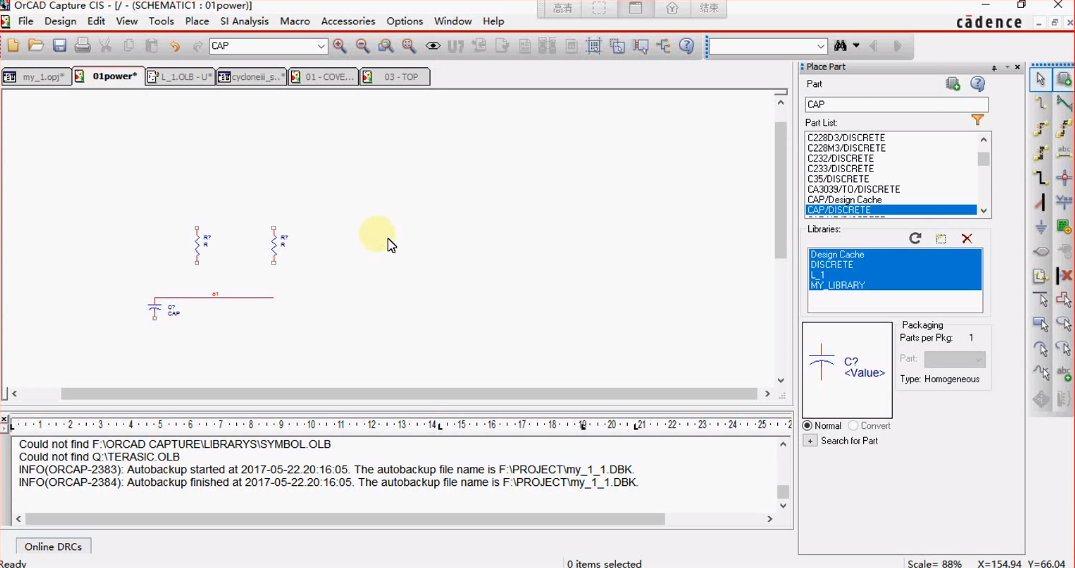Click the Snap to Grid toolbar icon
The image size is (1075, 568).
click(594, 46)
